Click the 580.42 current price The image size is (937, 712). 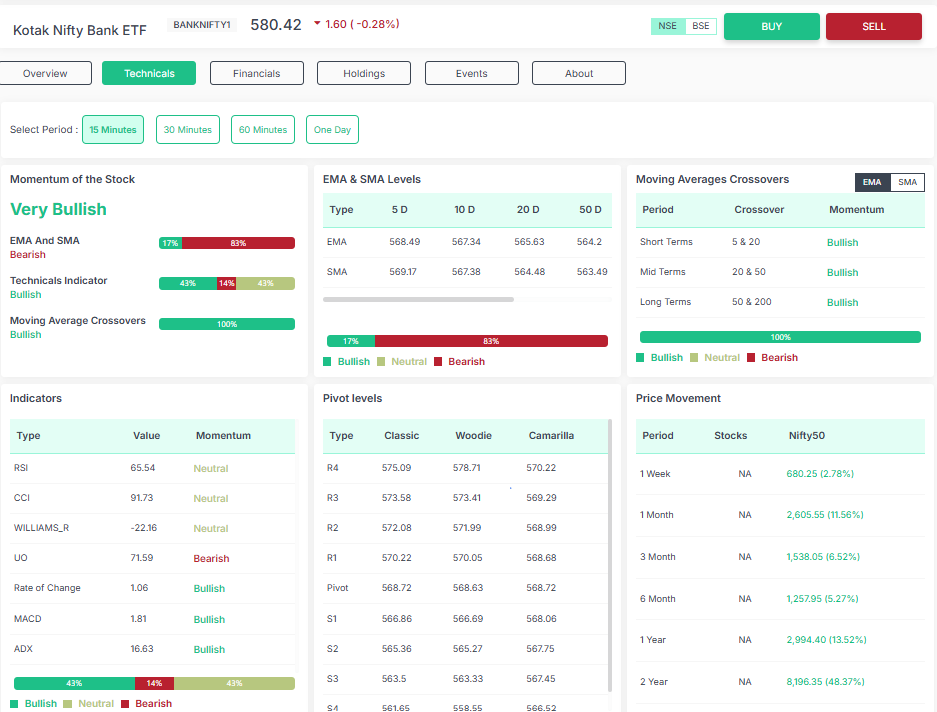pyautogui.click(x=276, y=25)
